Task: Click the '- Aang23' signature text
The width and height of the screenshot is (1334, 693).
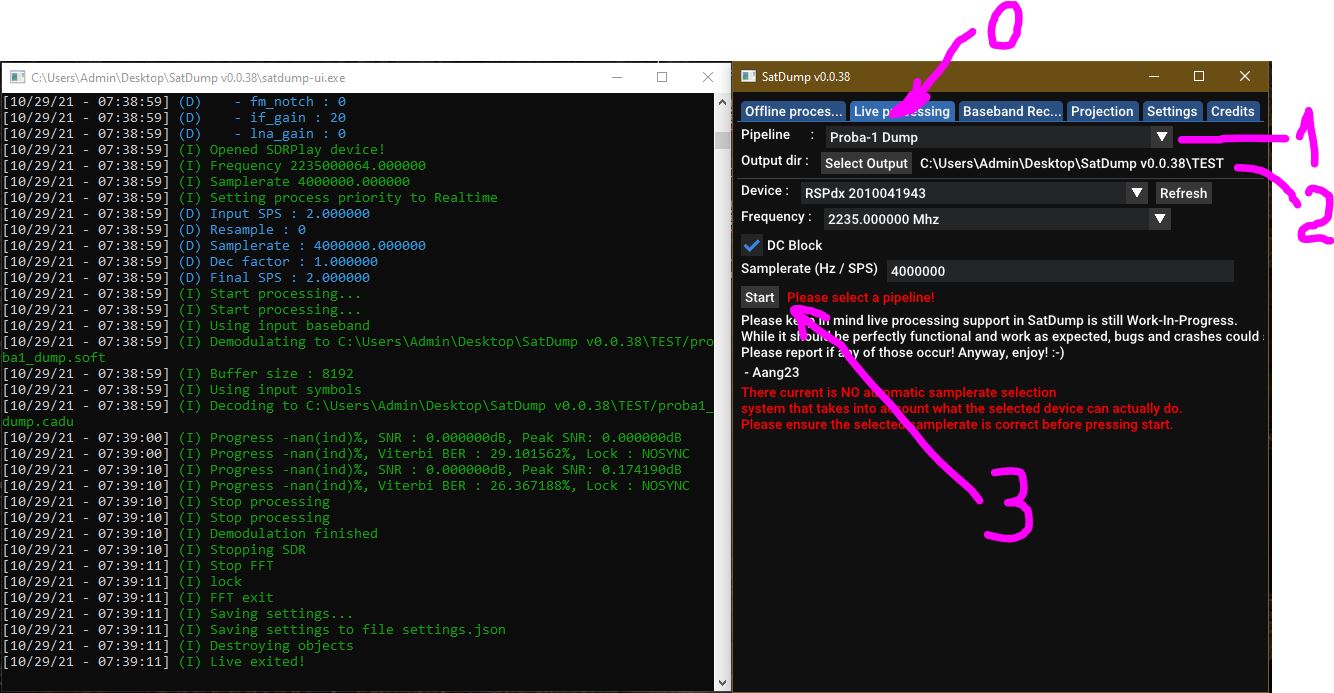Action: click(772, 372)
